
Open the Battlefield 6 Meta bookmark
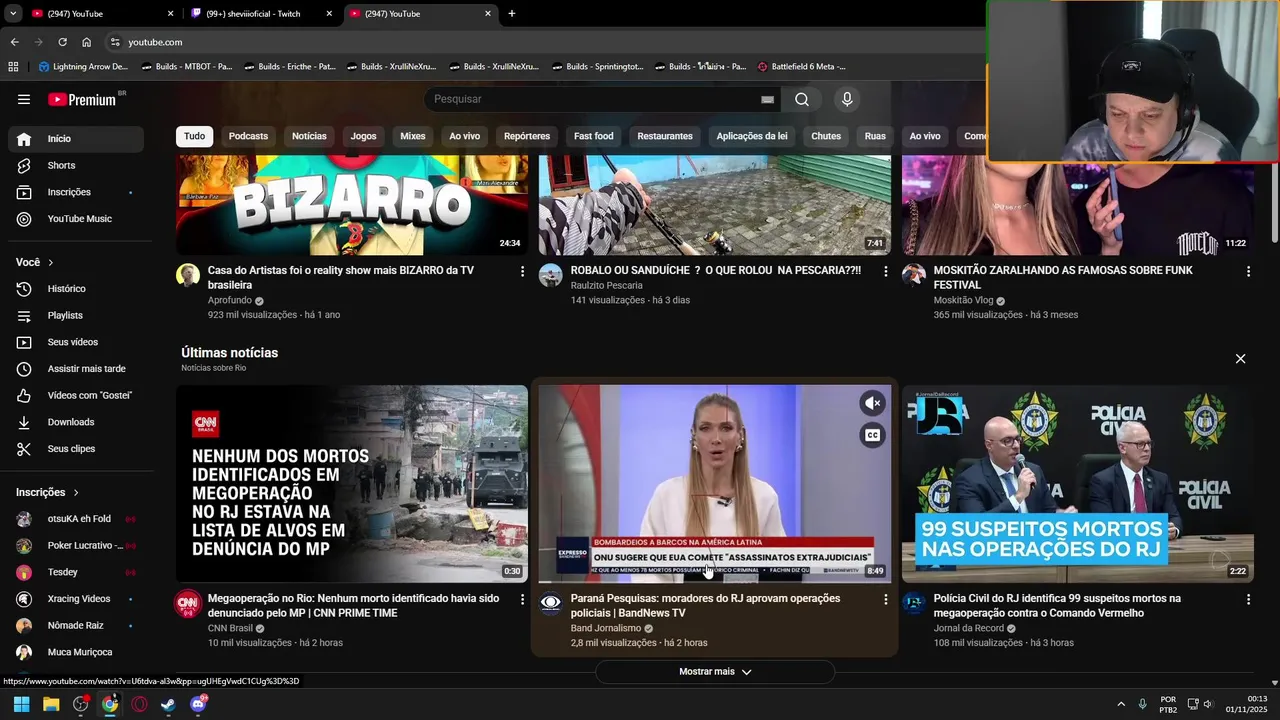[x=801, y=67]
